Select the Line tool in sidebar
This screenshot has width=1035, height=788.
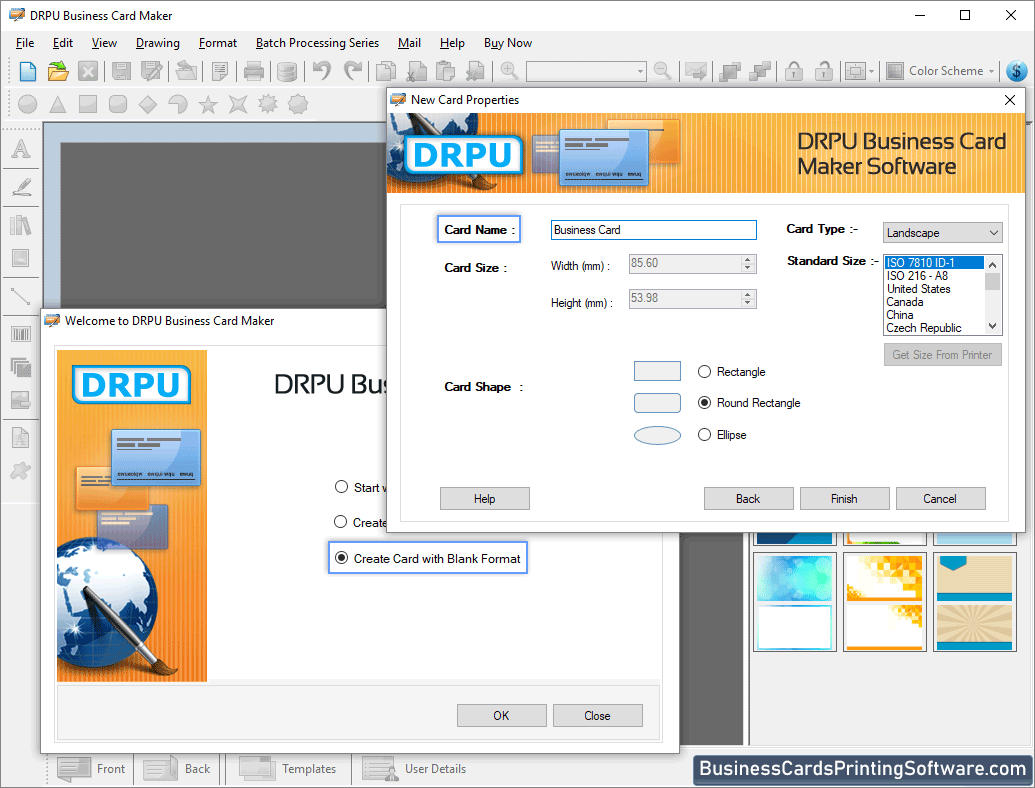pos(21,296)
